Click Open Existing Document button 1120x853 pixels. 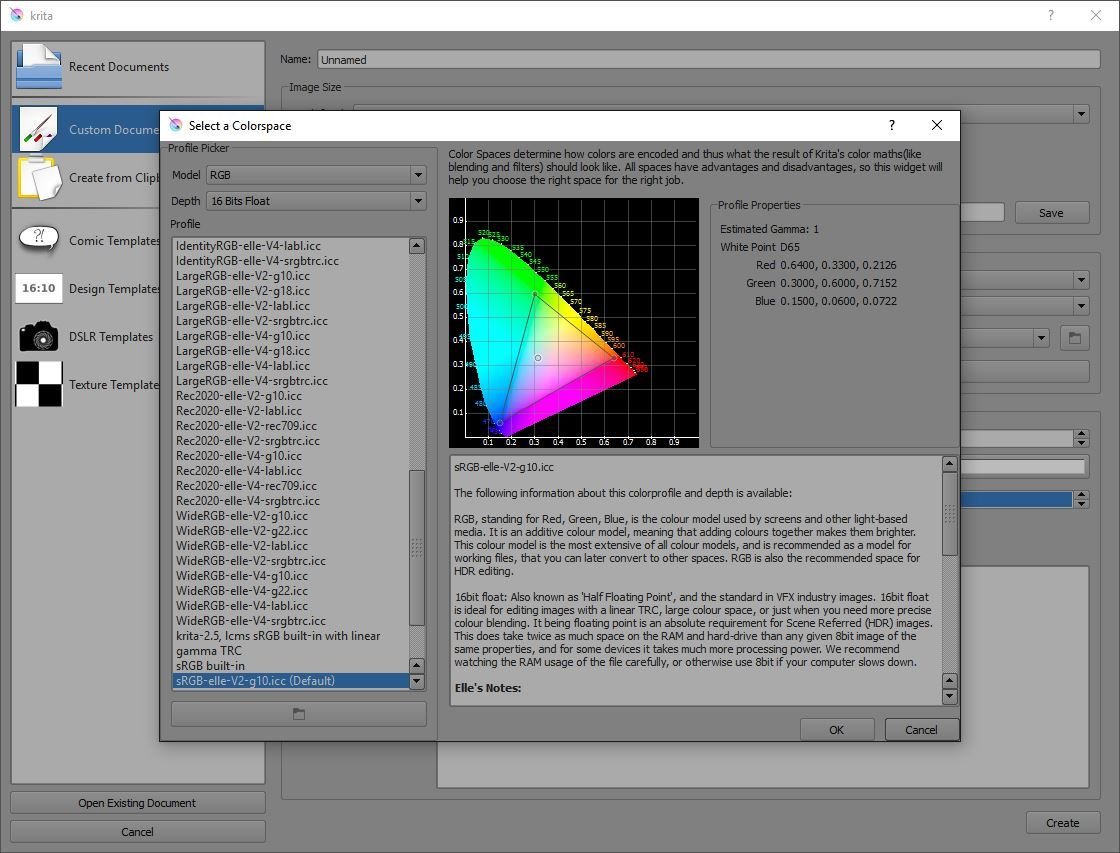(137, 803)
